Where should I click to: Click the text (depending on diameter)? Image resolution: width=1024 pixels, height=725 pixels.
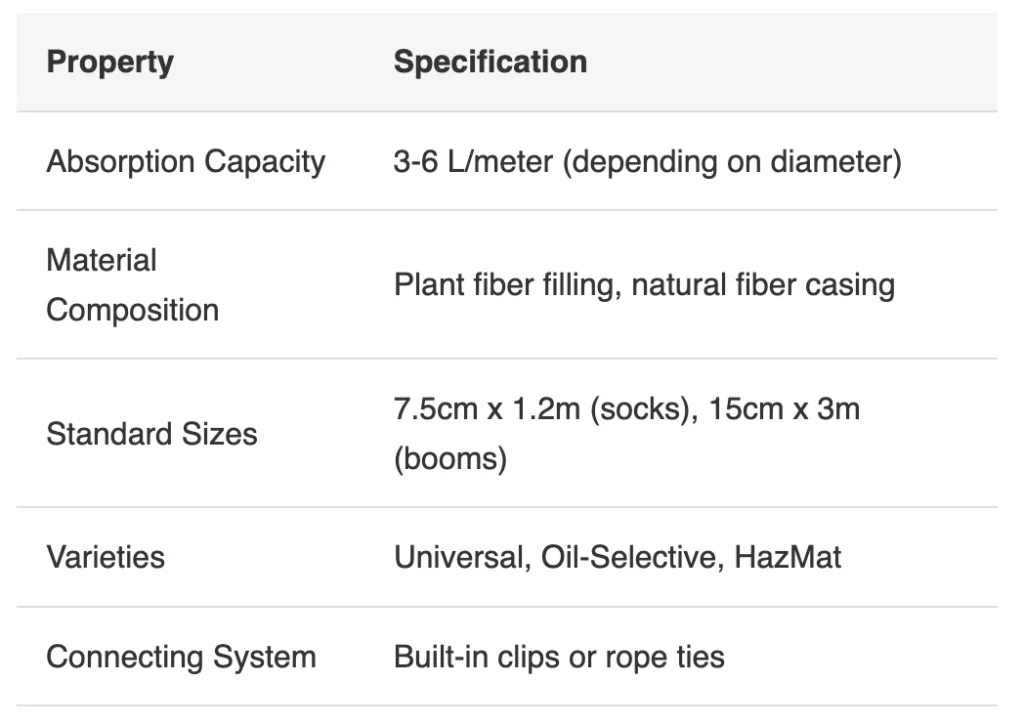point(732,161)
